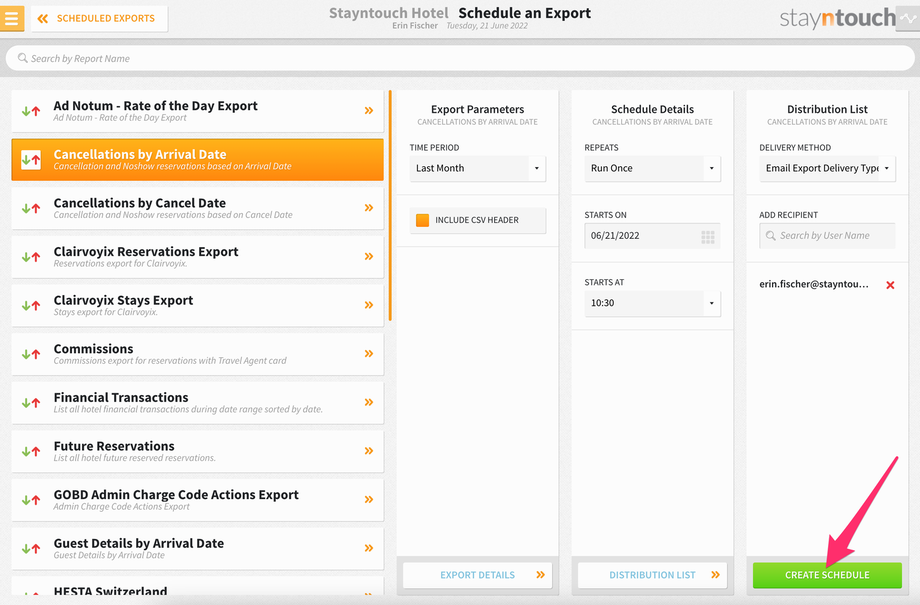The image size is (920, 605).
Task: Click activity pulse icon top right
Action: pos(908,18)
